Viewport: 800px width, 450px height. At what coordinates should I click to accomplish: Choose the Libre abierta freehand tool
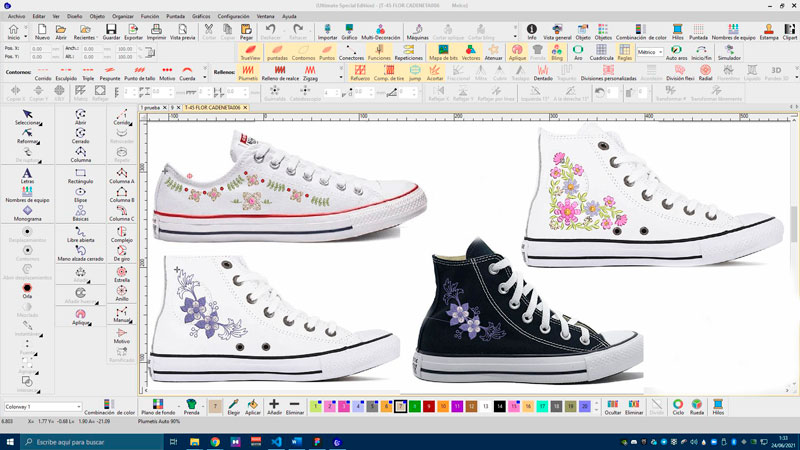tap(80, 234)
